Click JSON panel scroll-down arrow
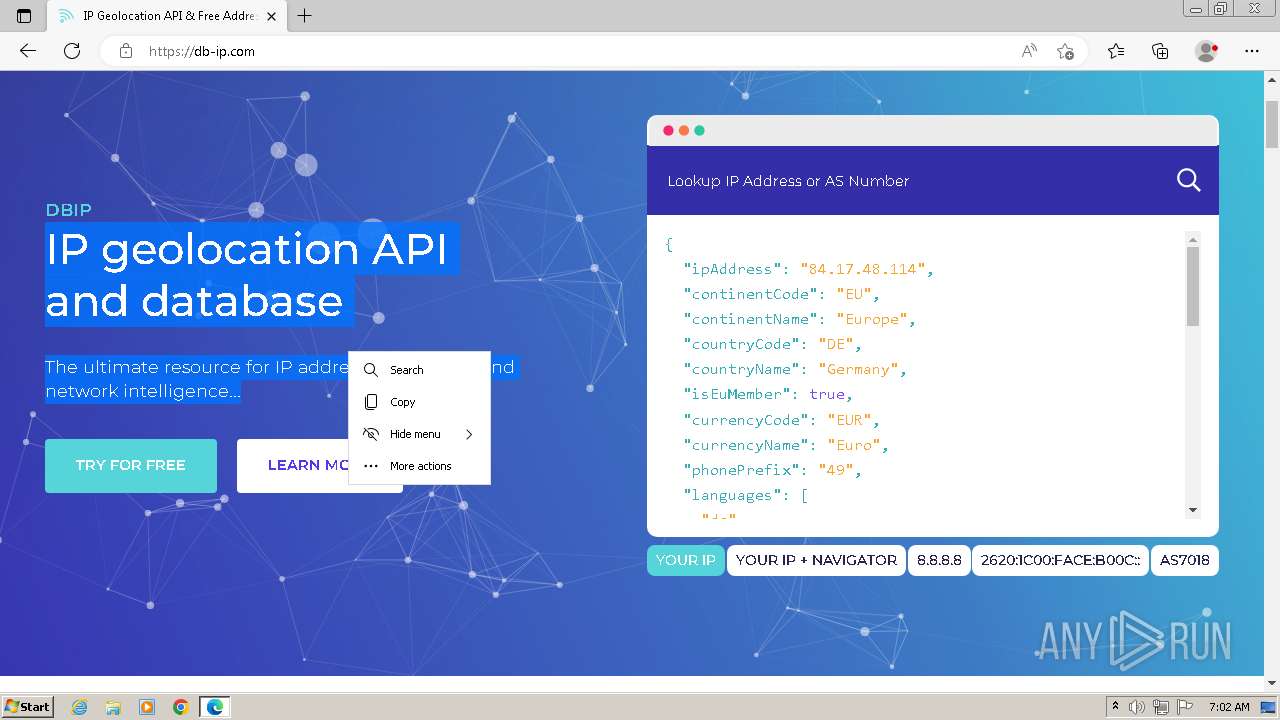 tap(1192, 510)
